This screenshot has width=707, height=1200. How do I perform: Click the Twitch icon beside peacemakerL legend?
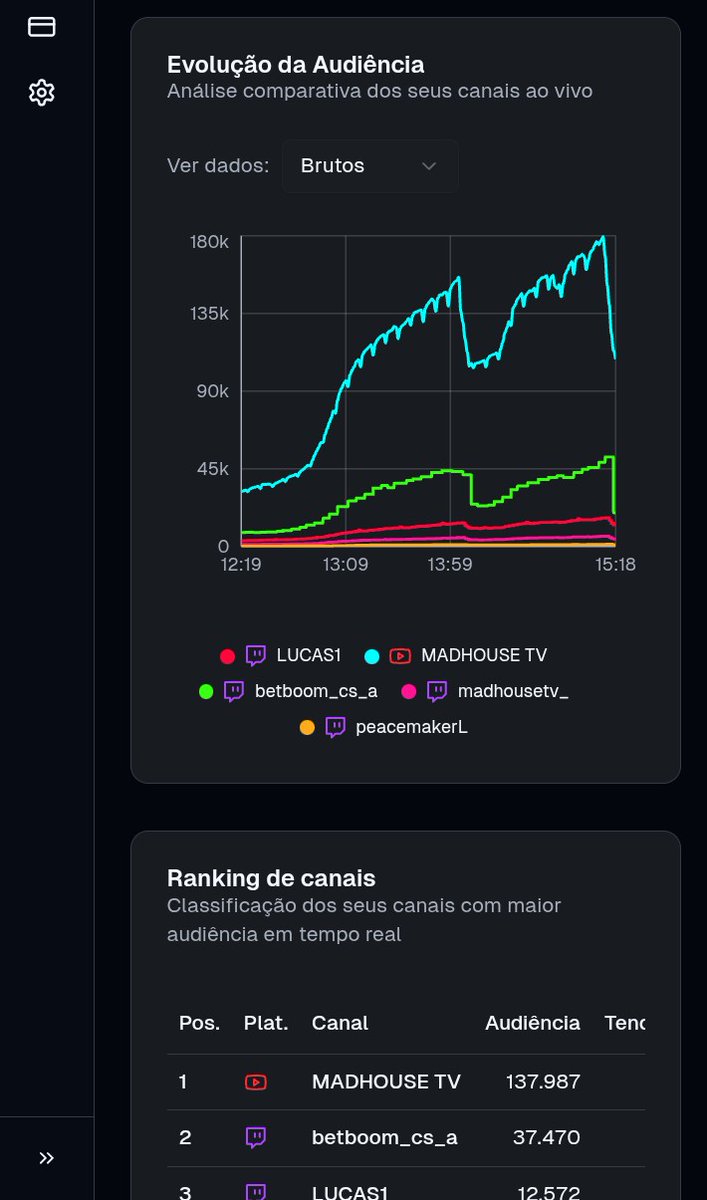[335, 727]
